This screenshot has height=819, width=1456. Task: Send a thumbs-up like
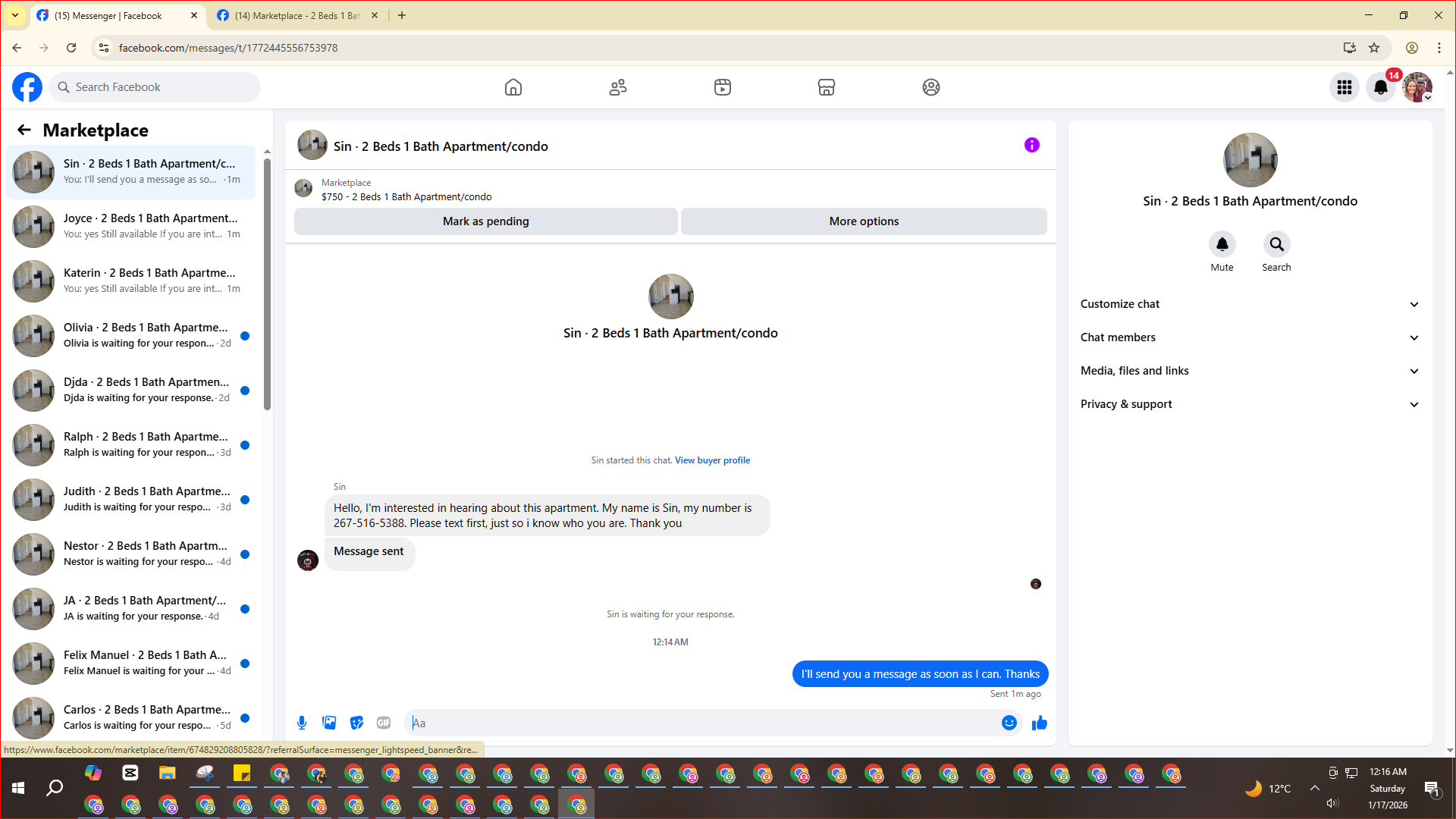(x=1039, y=723)
